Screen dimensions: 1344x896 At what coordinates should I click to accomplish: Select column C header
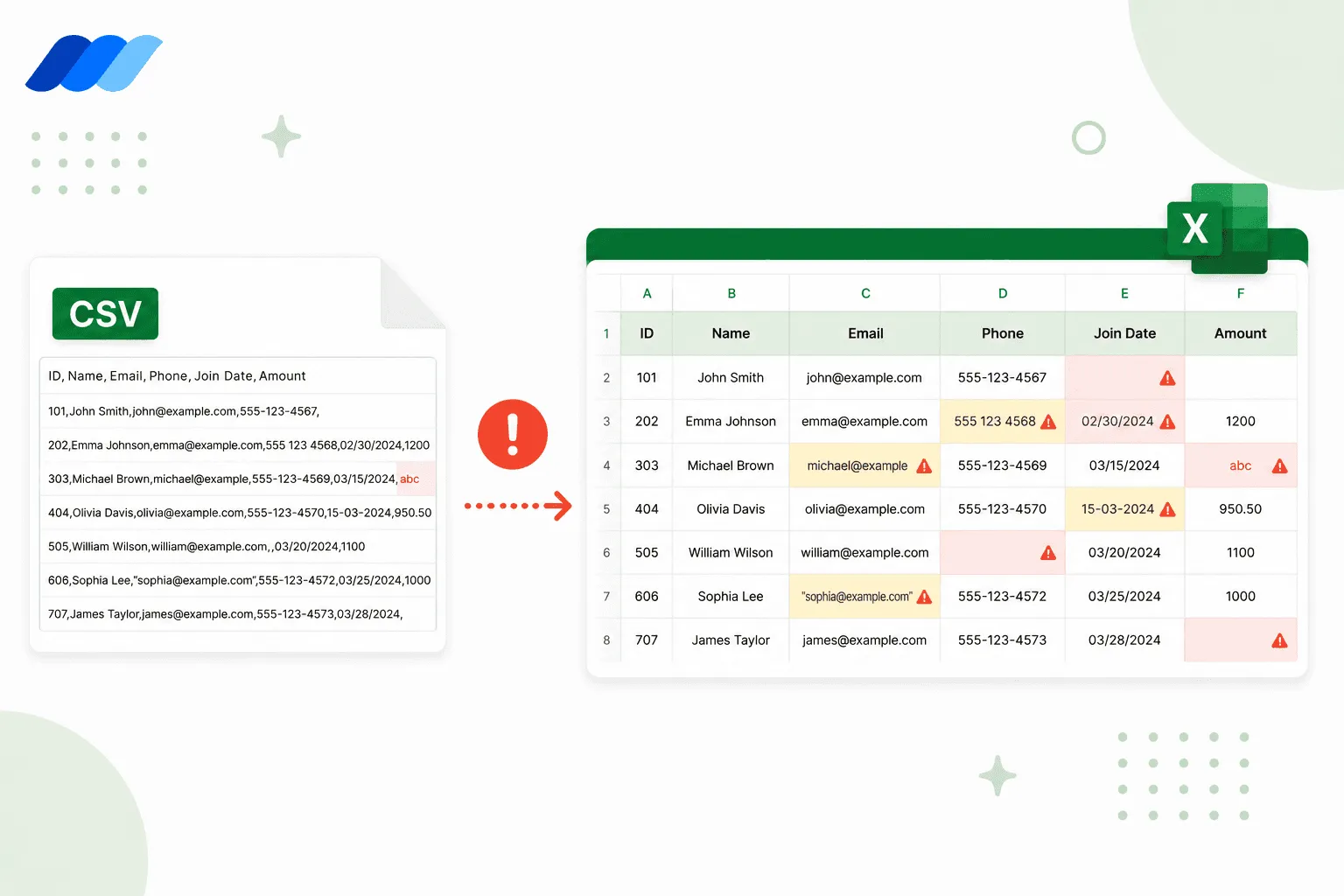pos(864,293)
